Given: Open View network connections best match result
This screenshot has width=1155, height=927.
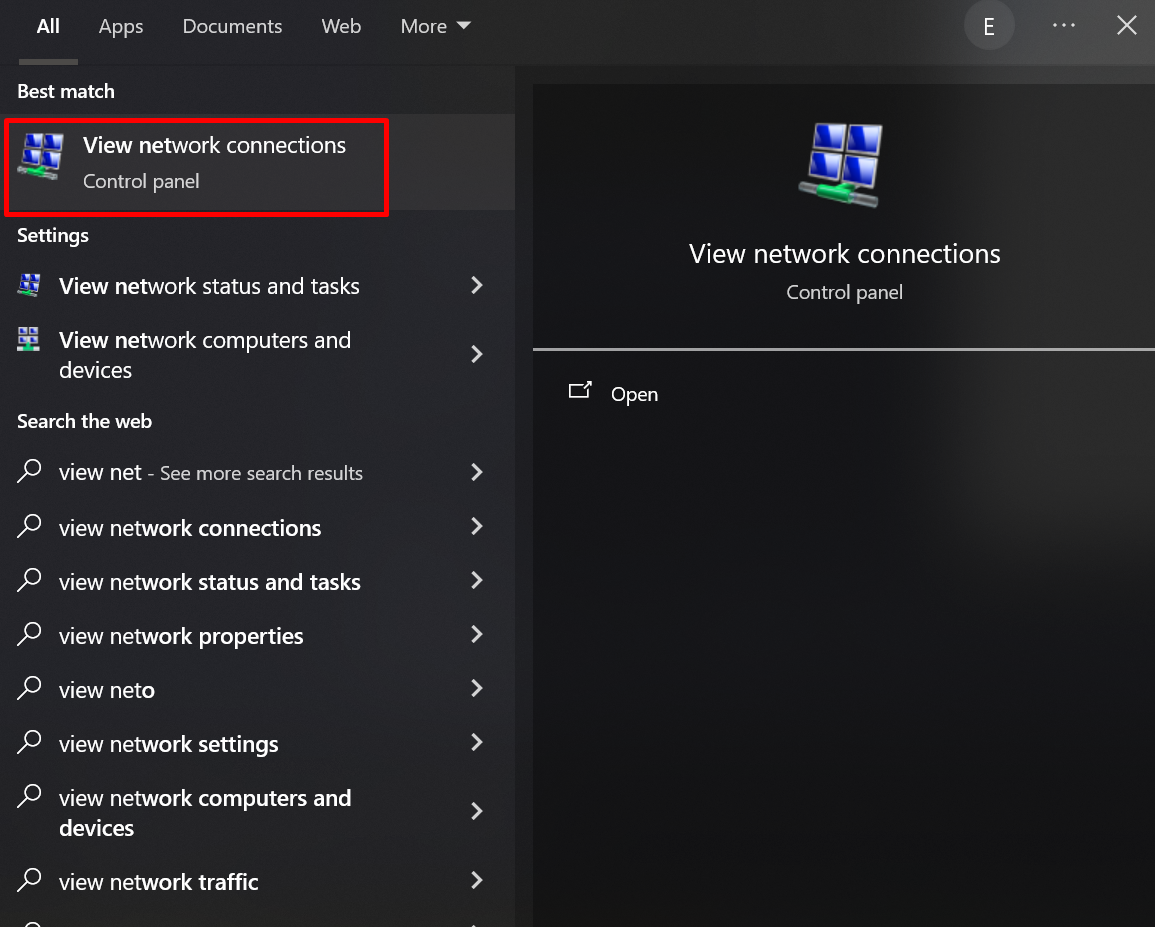Looking at the screenshot, I should (258, 163).
